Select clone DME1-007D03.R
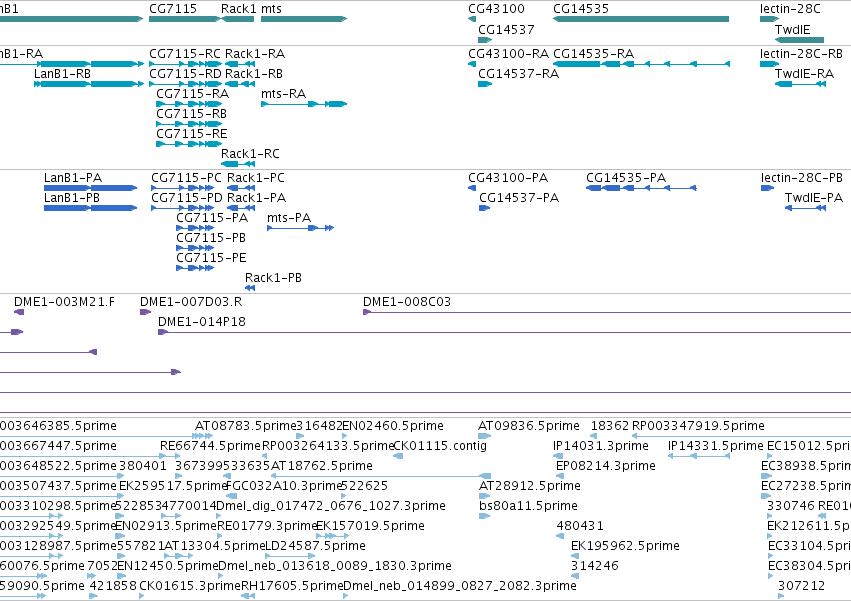851x601 pixels. (190, 302)
